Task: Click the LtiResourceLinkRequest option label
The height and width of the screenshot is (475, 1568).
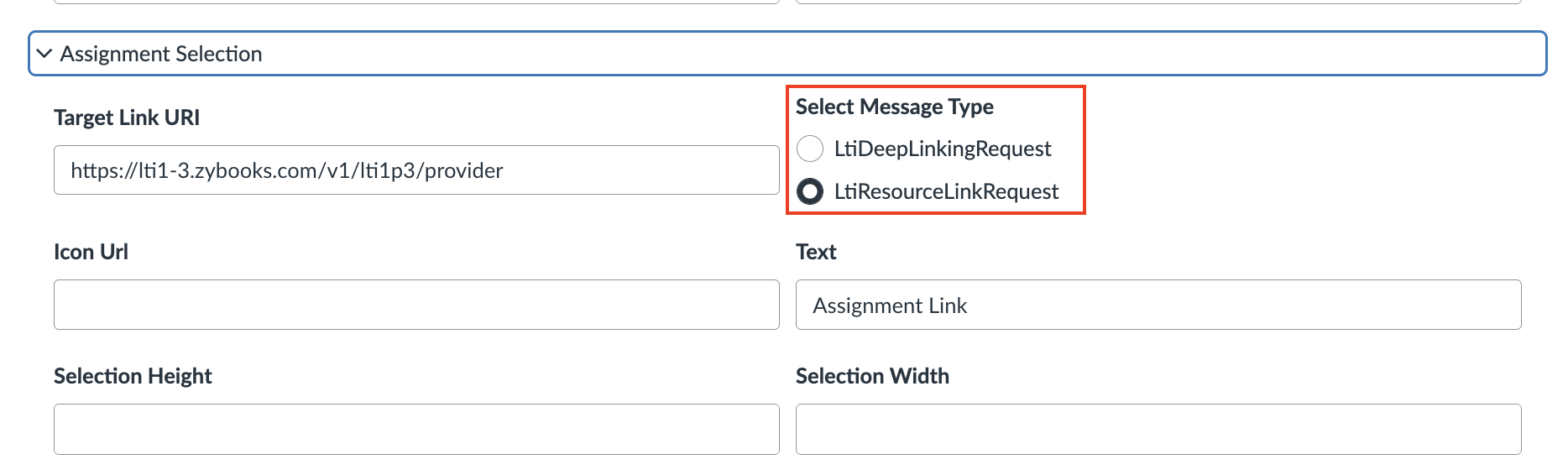Action: [x=946, y=191]
